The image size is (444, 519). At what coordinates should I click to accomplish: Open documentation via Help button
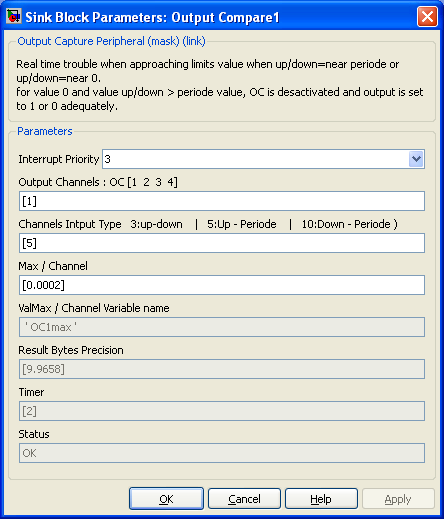(321, 499)
